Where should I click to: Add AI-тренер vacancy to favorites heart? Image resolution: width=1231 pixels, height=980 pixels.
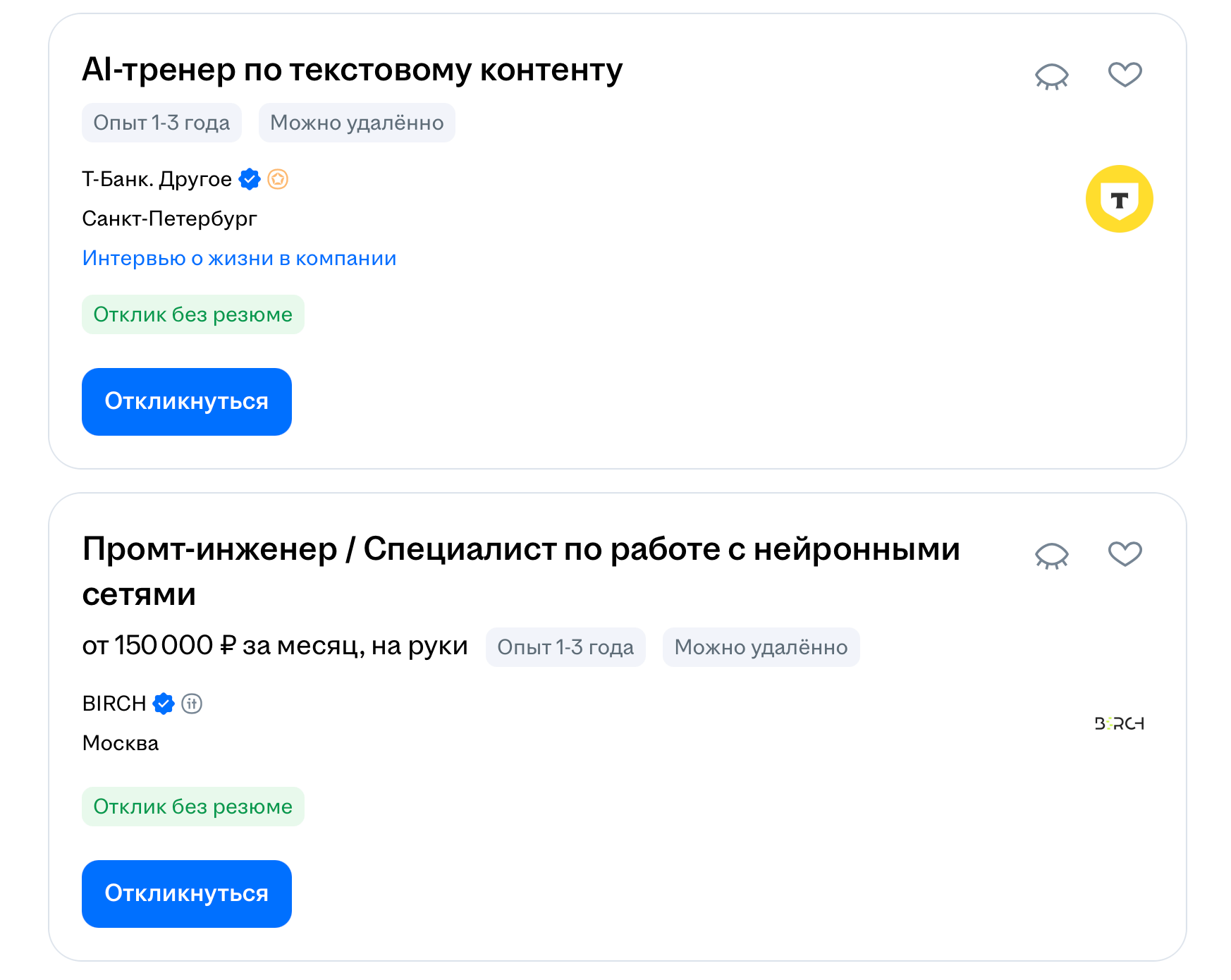pyautogui.click(x=1125, y=74)
